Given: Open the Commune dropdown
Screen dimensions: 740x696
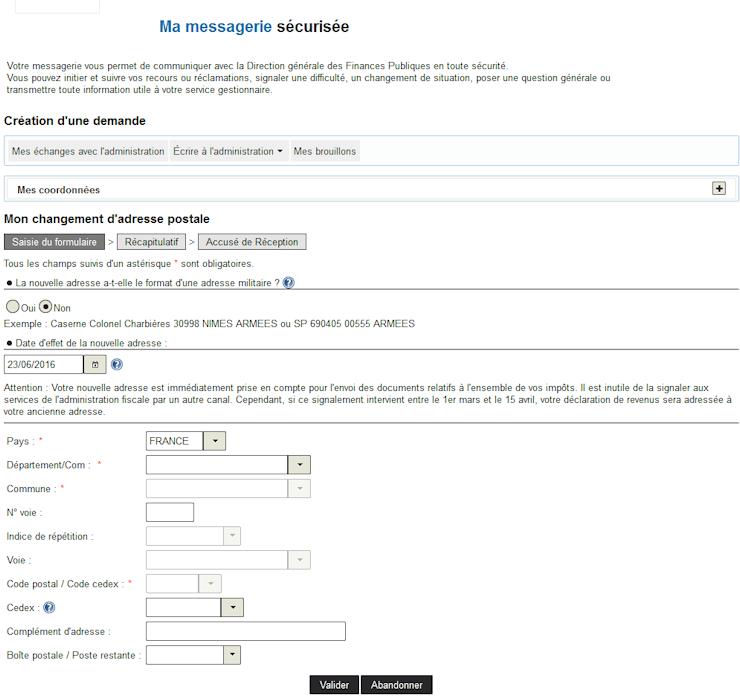Looking at the screenshot, I should tap(299, 488).
